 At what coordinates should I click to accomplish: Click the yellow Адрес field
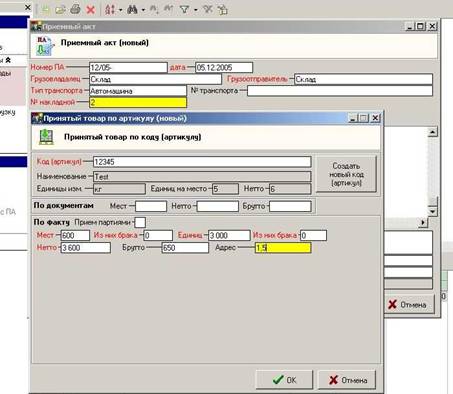[283, 248]
